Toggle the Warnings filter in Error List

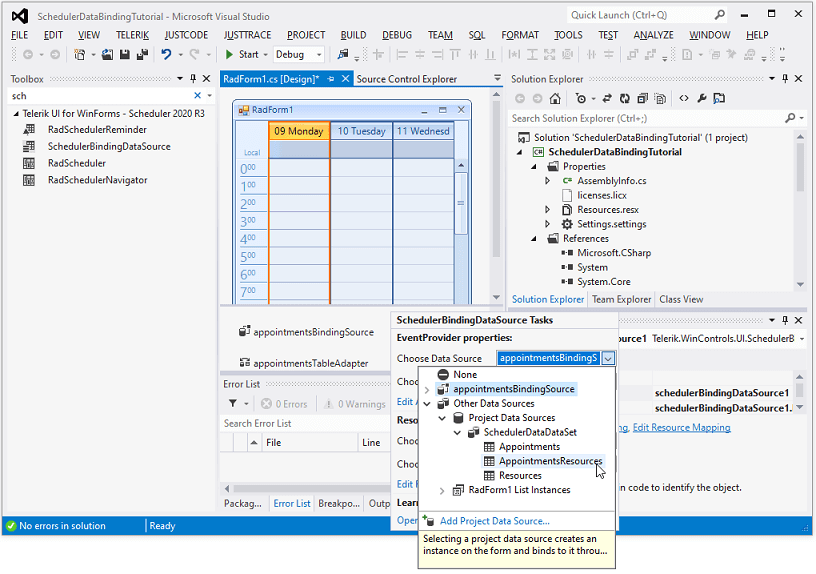click(355, 403)
